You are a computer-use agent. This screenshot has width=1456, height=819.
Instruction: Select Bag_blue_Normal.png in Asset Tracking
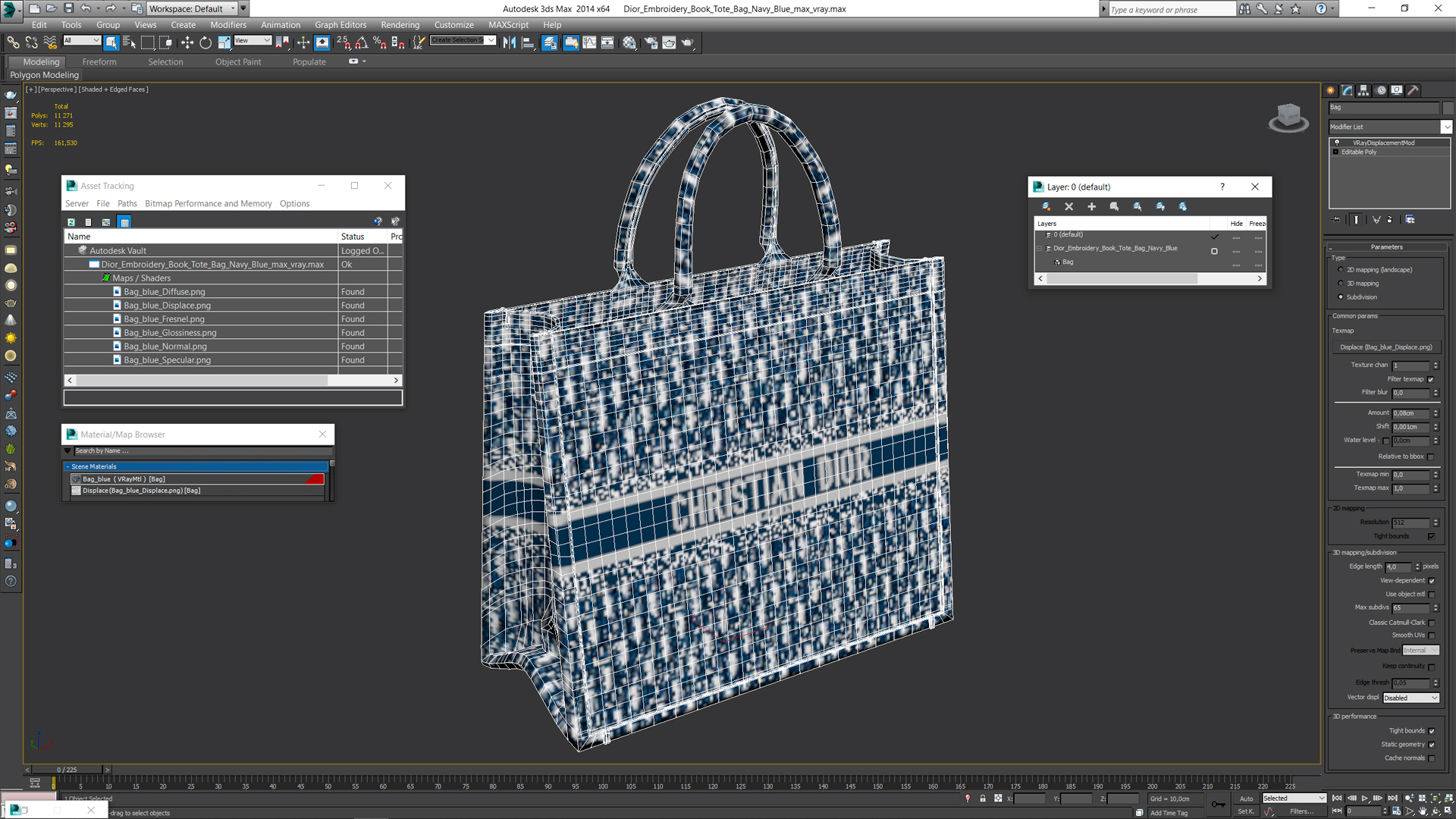point(165,347)
